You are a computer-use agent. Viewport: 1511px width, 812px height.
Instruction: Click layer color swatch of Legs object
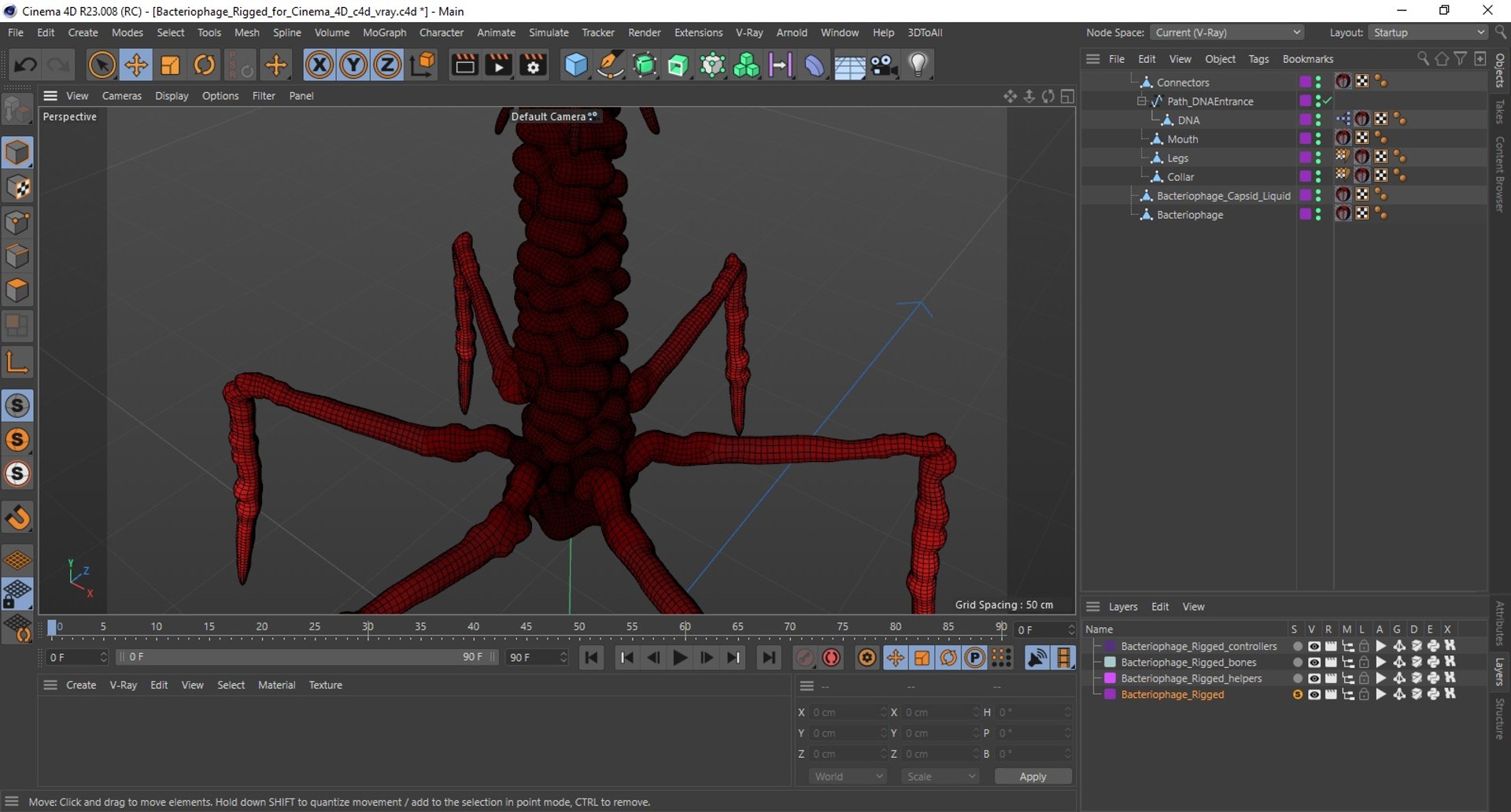1305,157
